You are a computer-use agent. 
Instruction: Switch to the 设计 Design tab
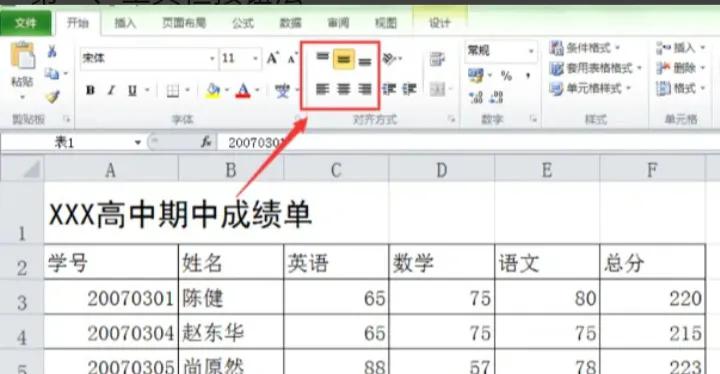point(440,23)
